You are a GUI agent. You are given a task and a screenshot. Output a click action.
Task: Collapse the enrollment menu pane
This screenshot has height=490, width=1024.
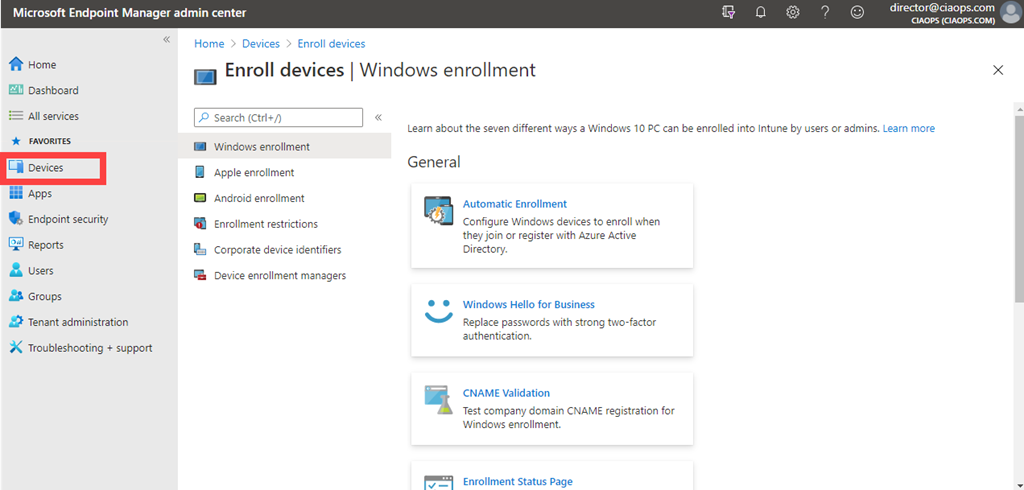378,118
